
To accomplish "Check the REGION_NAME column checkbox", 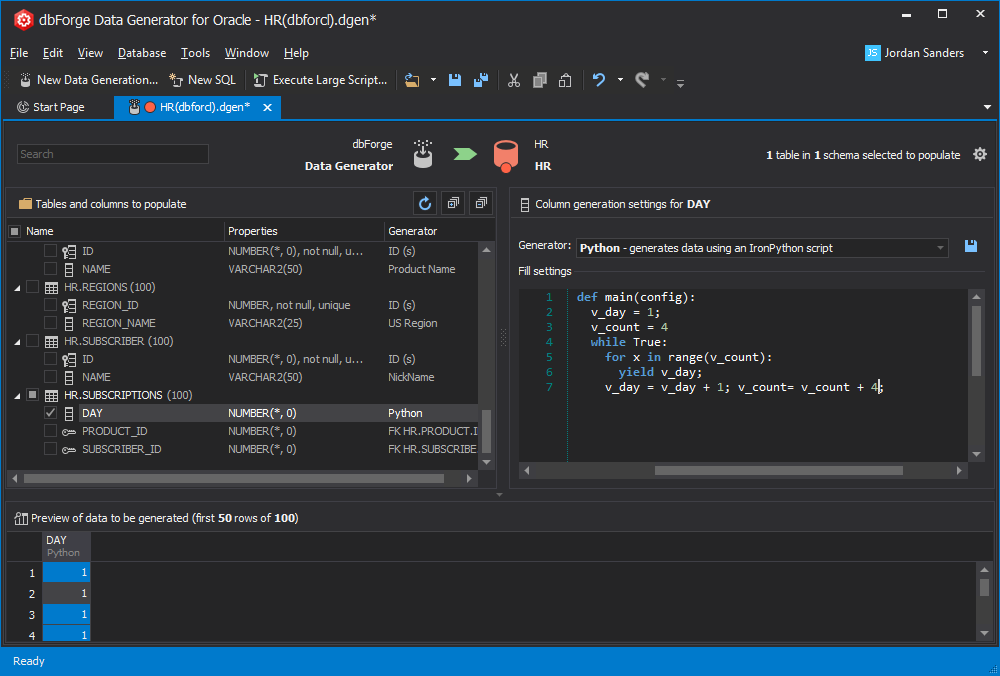I will [50, 323].
